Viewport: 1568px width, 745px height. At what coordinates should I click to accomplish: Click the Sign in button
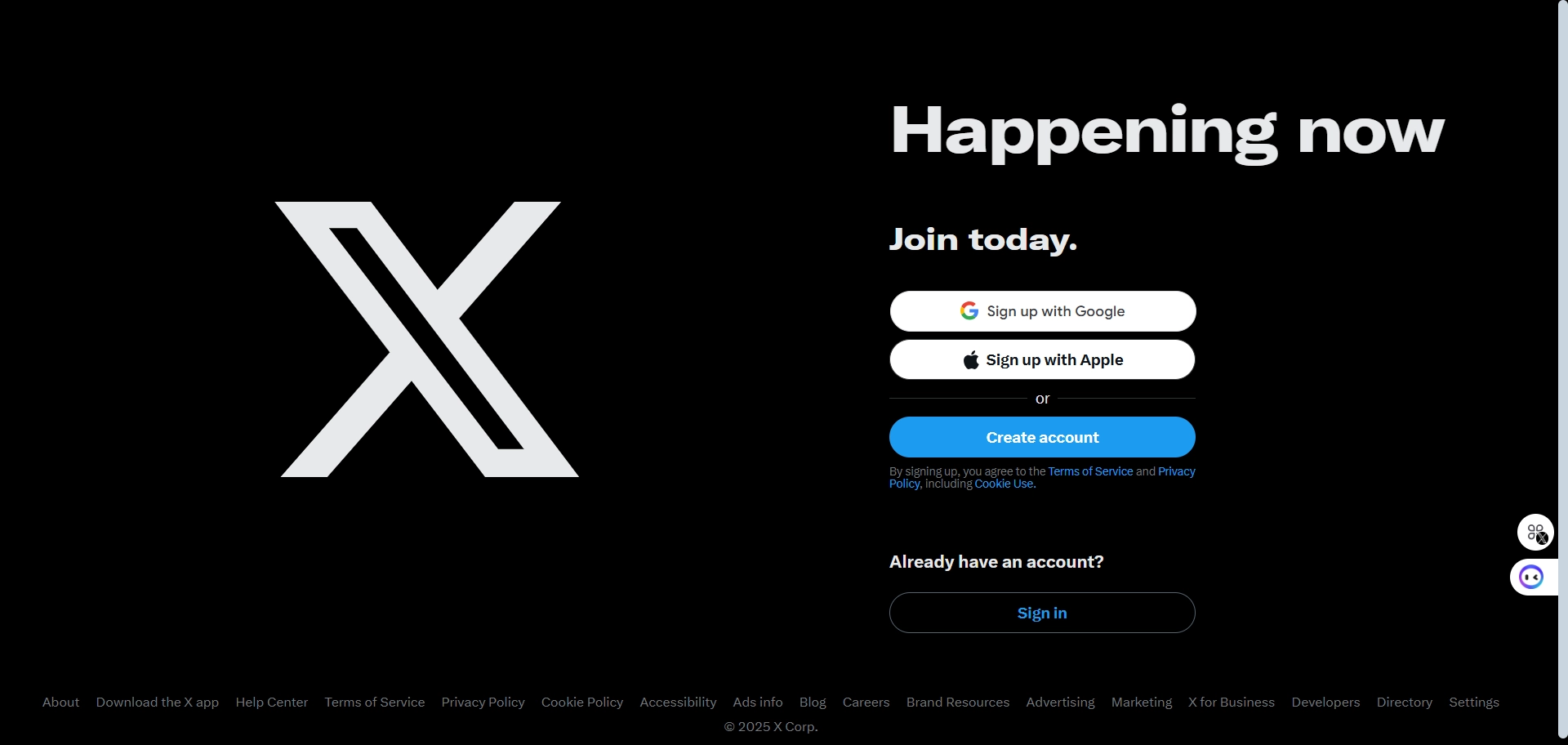[x=1043, y=613]
